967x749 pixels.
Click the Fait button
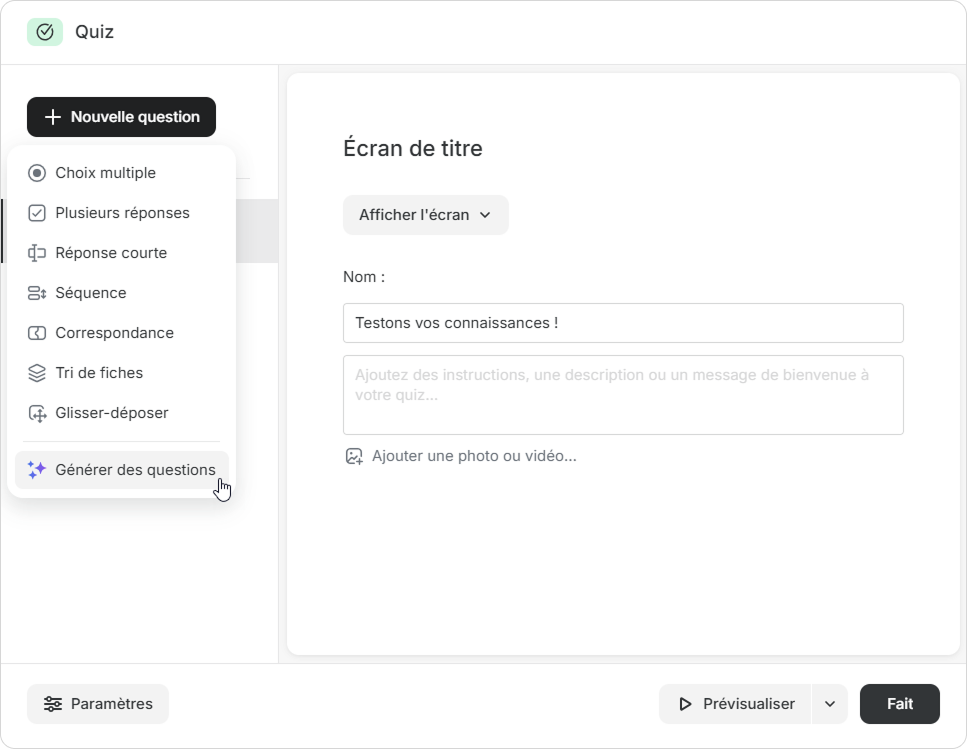point(899,704)
